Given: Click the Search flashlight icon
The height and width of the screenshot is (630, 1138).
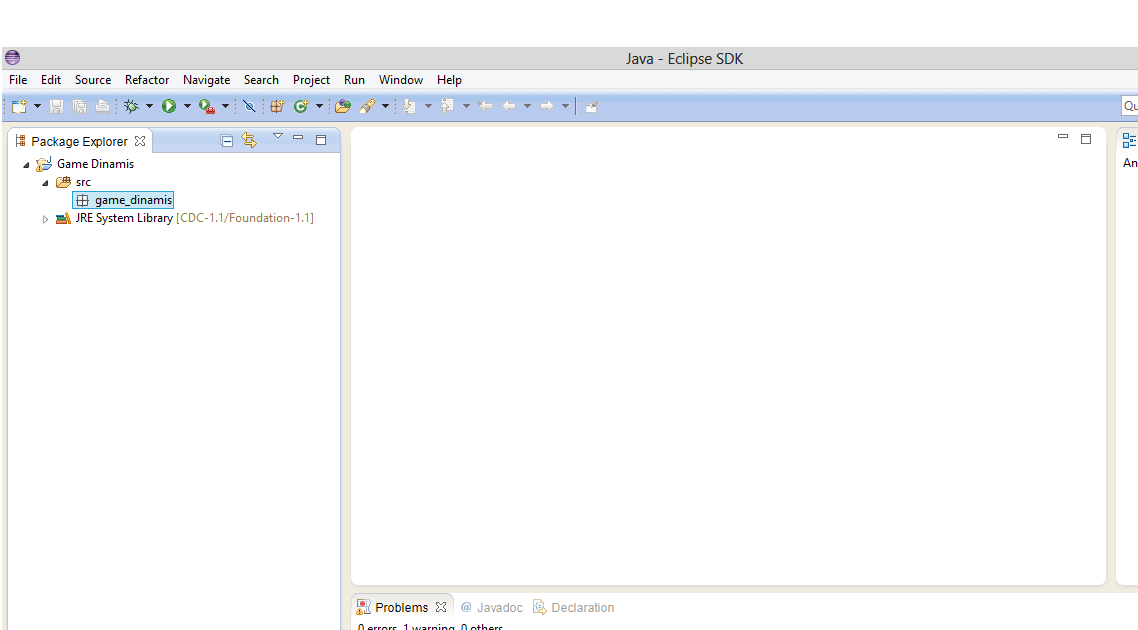Looking at the screenshot, I should coord(367,107).
